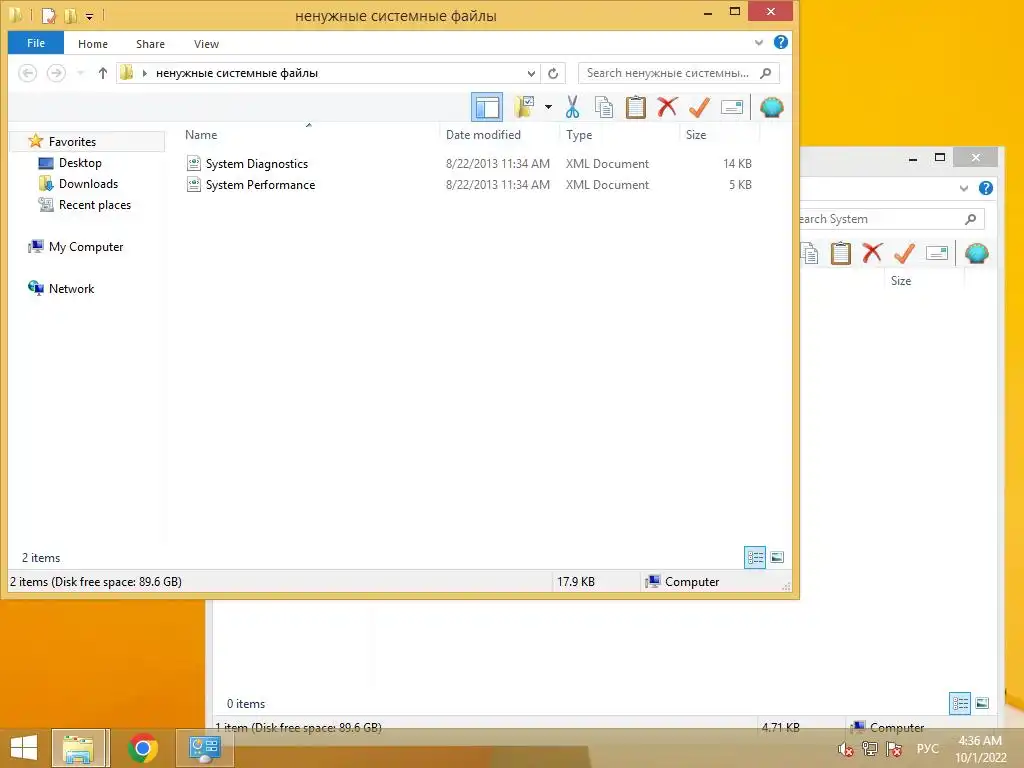Open My Computer in the navigation pane
This screenshot has width=1024, height=768.
coord(86,247)
